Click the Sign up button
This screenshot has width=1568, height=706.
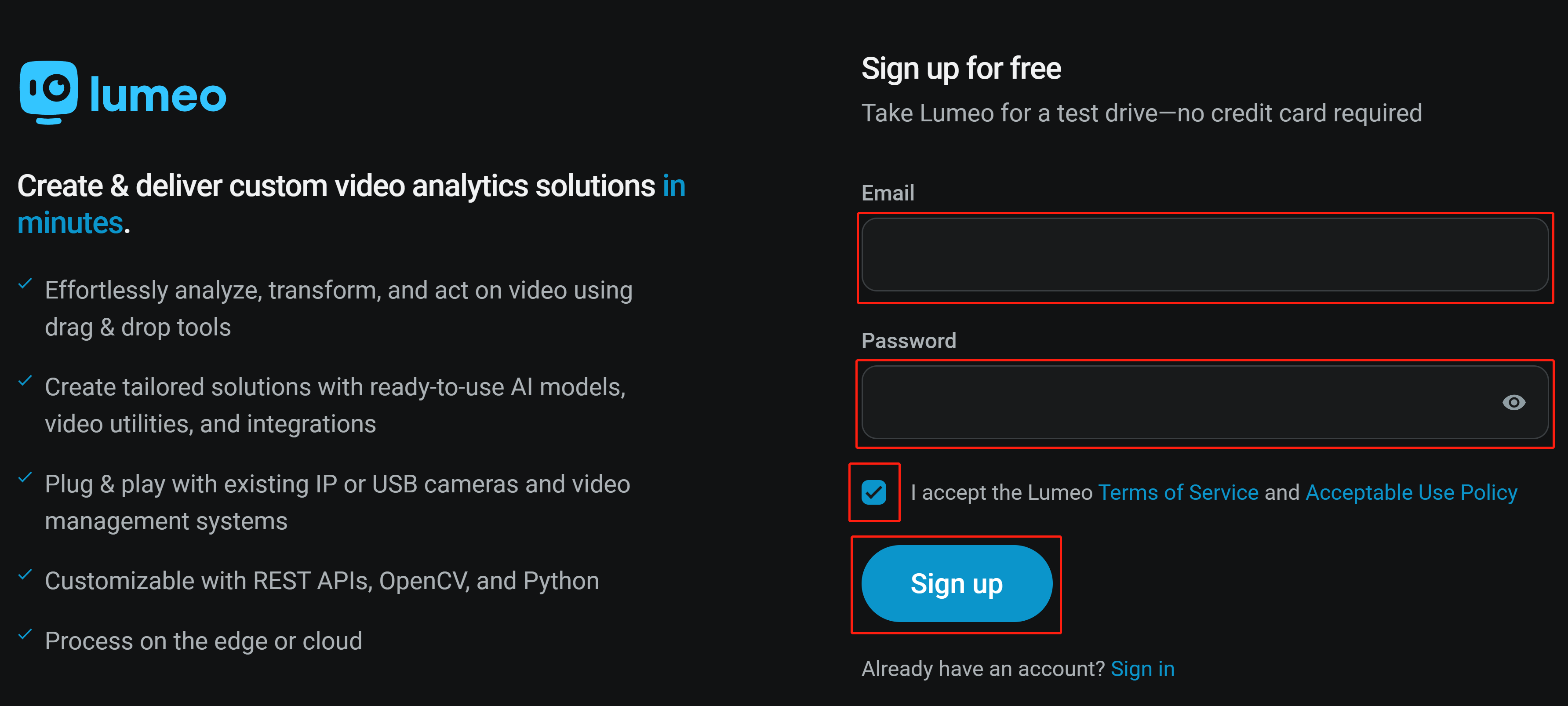tap(956, 583)
